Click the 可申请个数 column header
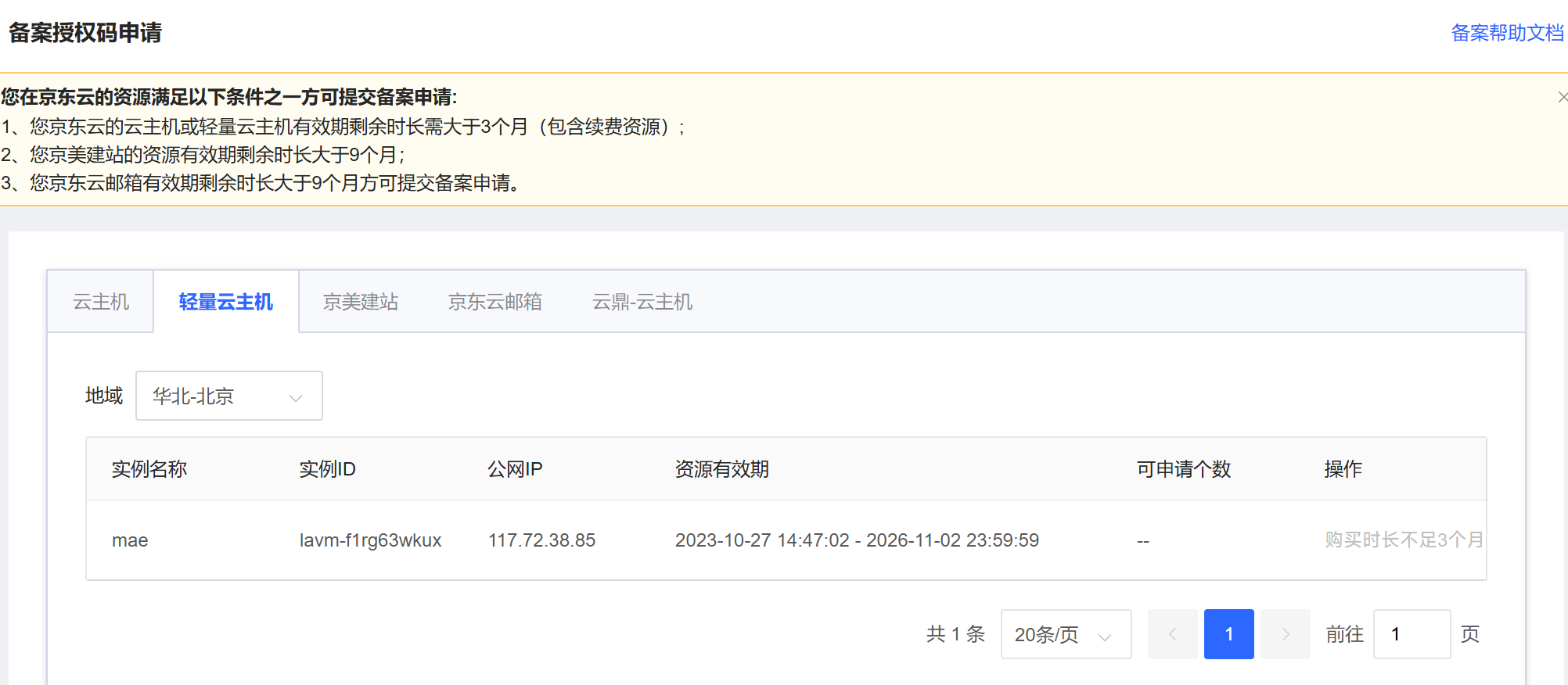Image resolution: width=1568 pixels, height=685 pixels. pos(1184,469)
